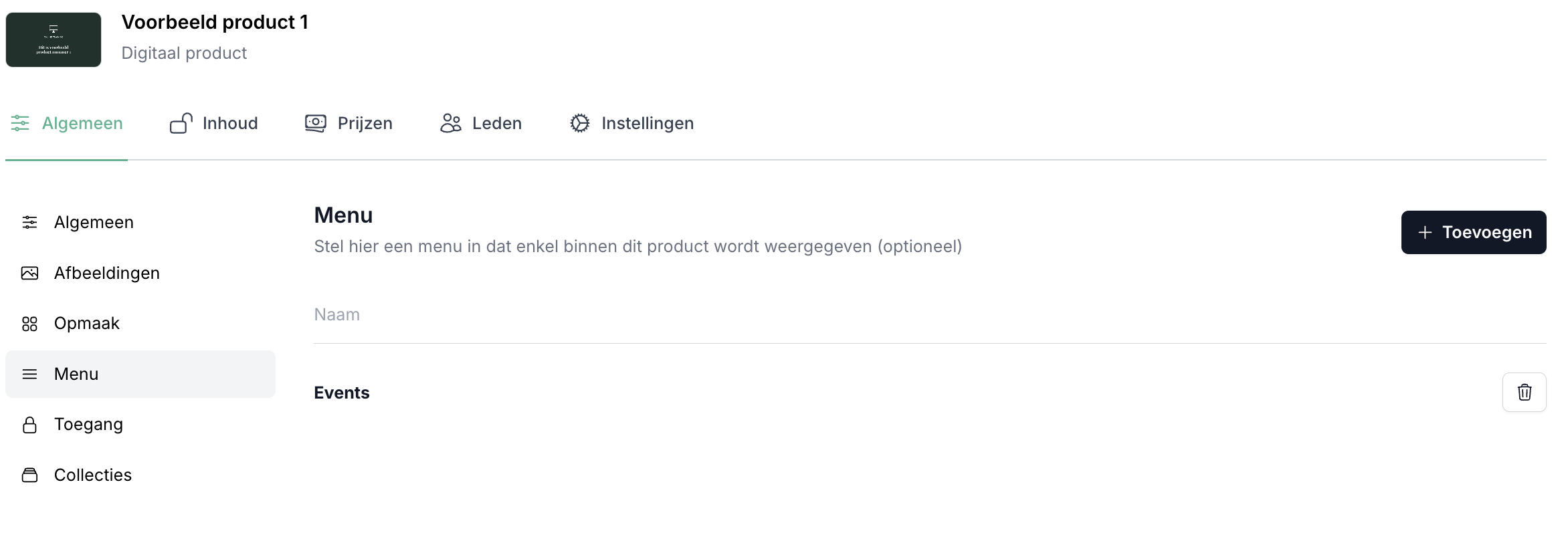Go to the Leden tab

[496, 123]
